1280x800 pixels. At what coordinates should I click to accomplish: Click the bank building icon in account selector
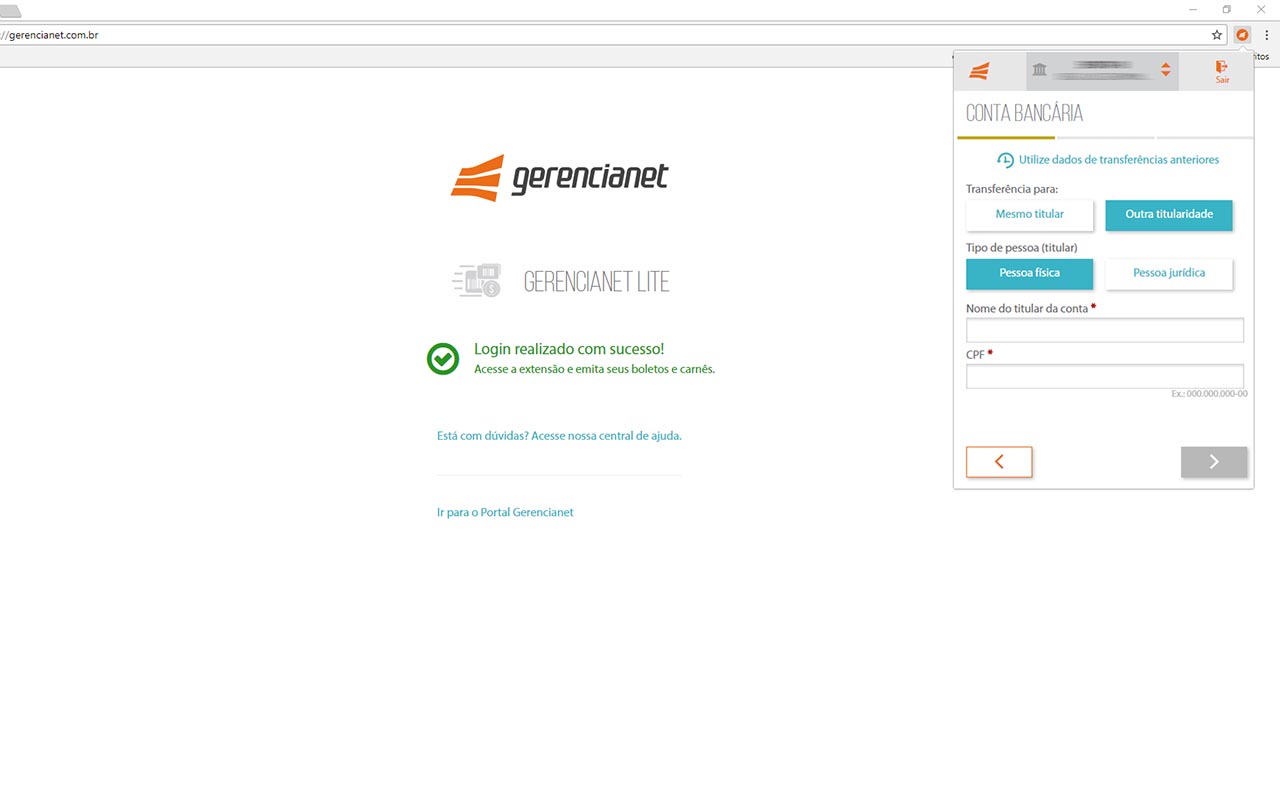(1040, 70)
